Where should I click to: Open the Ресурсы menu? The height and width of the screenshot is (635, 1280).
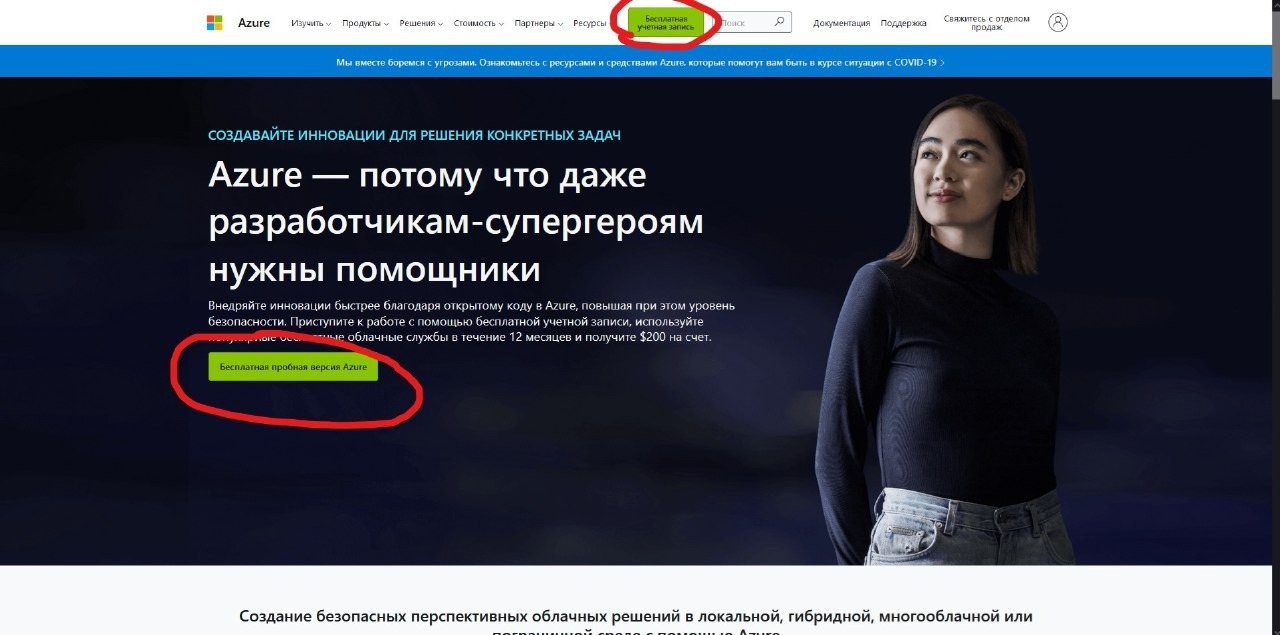590,23
